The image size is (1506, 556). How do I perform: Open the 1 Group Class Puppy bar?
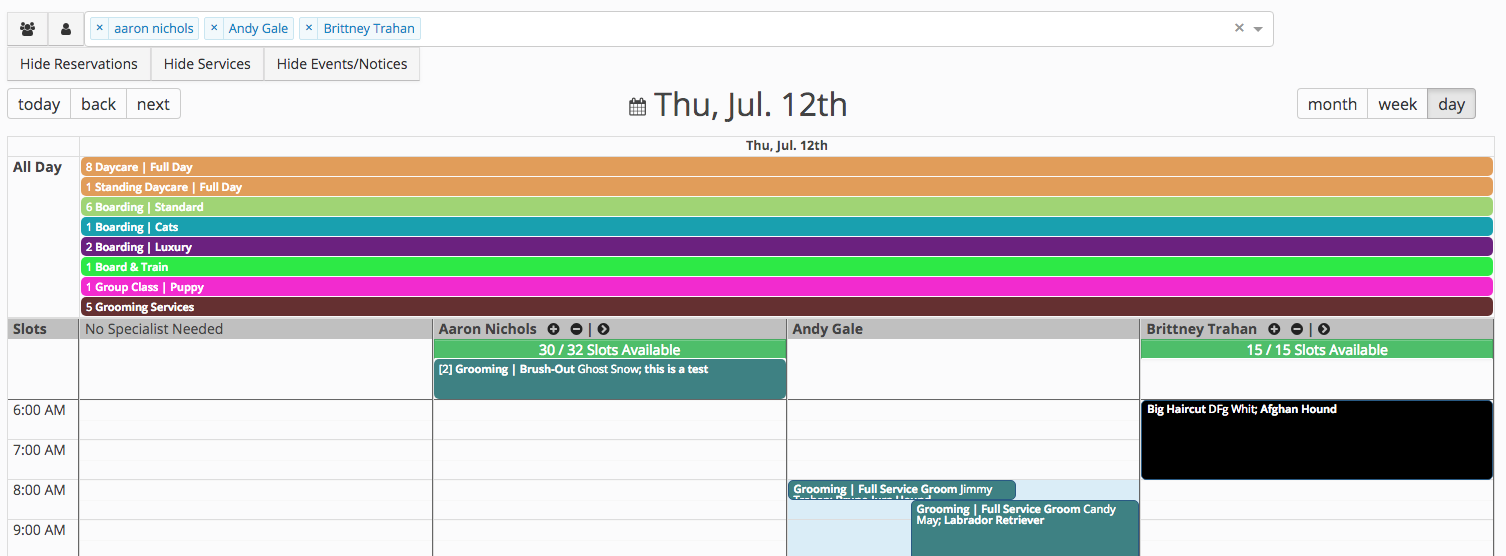(x=786, y=287)
